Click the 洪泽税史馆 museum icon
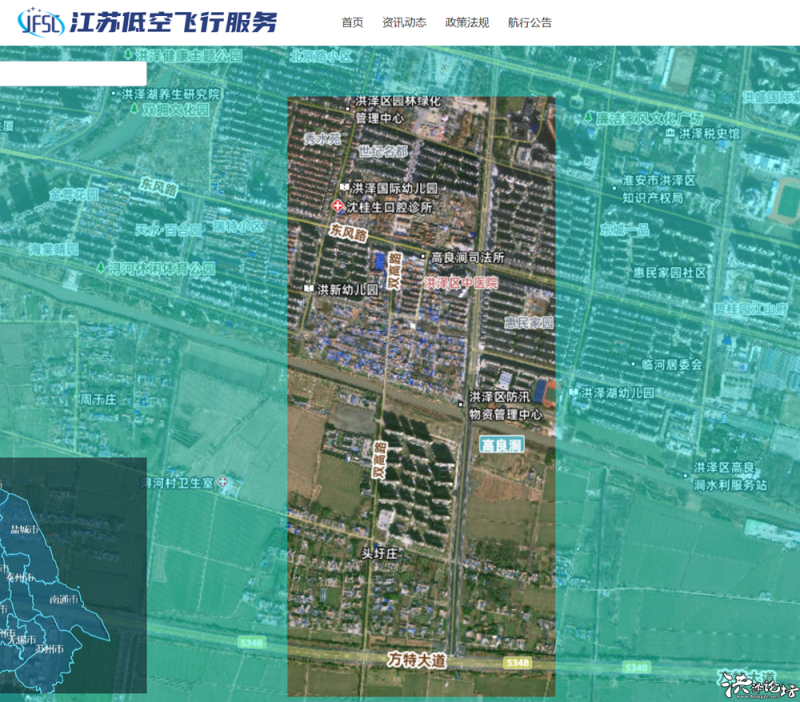 pos(670,133)
